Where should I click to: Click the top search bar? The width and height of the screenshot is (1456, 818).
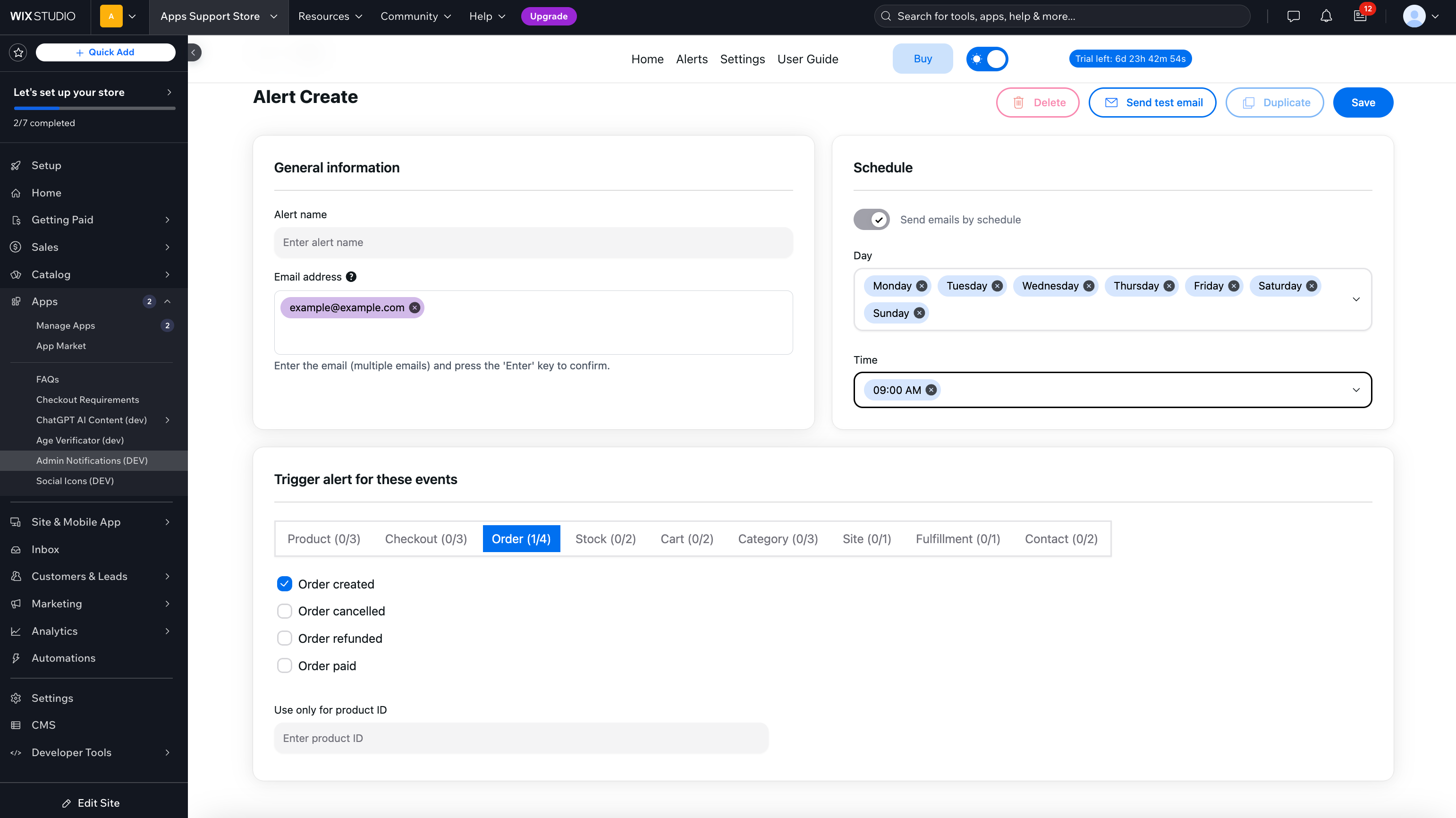pyautogui.click(x=1061, y=17)
